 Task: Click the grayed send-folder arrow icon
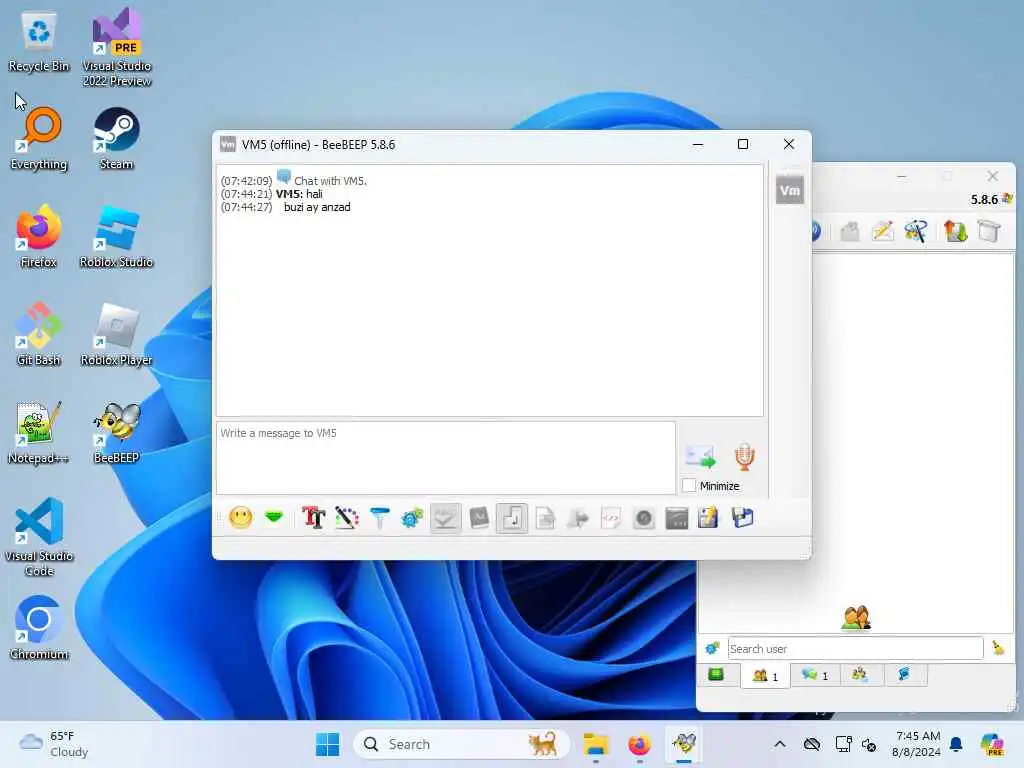578,519
